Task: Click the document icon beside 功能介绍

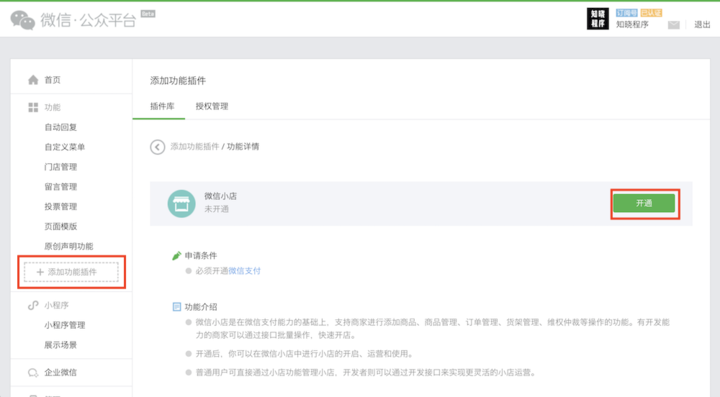Action: click(176, 307)
